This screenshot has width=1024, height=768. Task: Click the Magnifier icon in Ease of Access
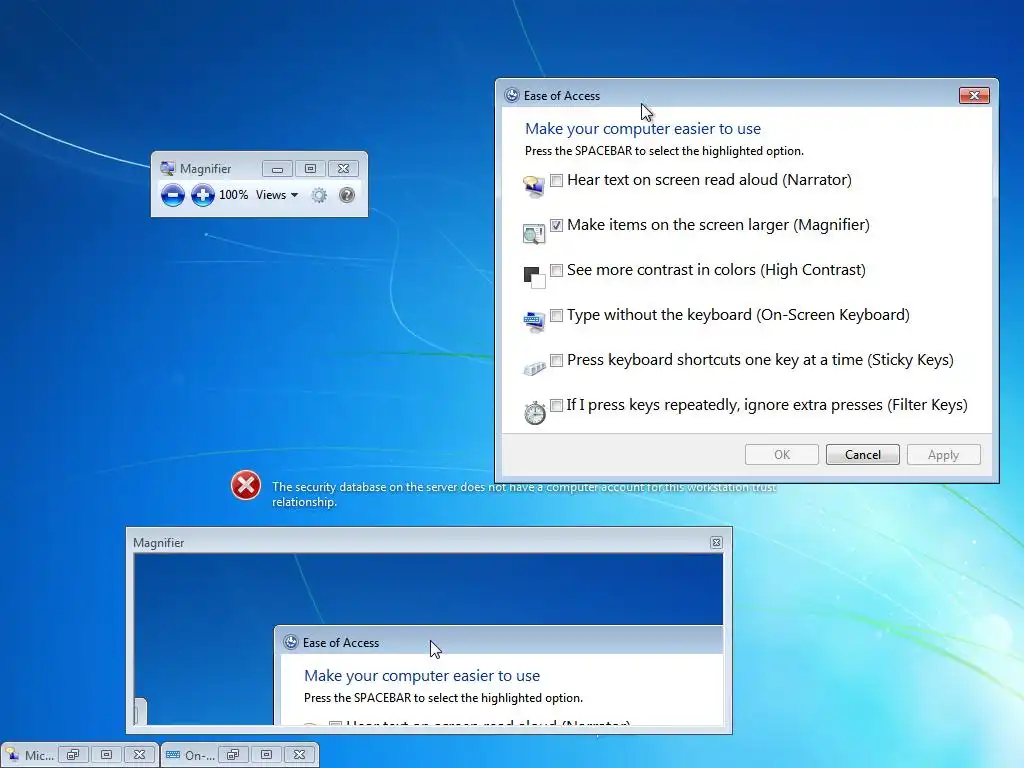click(x=534, y=233)
